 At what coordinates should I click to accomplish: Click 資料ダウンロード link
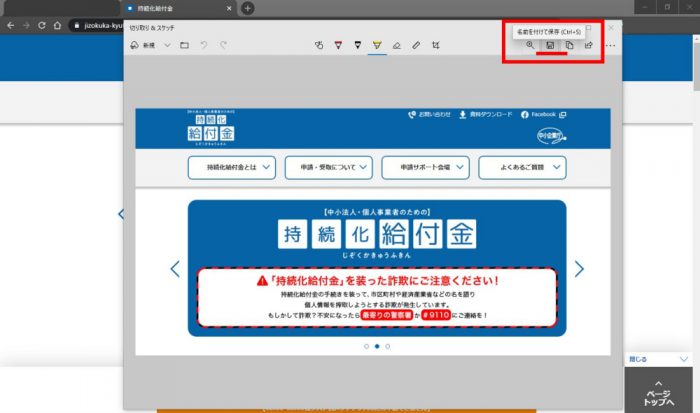tap(486, 115)
